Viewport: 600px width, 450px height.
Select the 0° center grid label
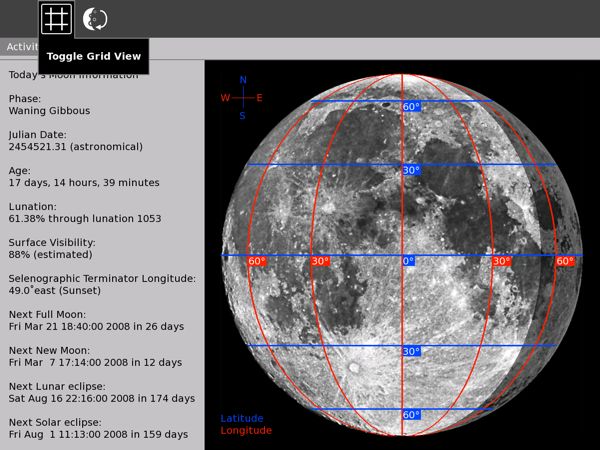[408, 261]
